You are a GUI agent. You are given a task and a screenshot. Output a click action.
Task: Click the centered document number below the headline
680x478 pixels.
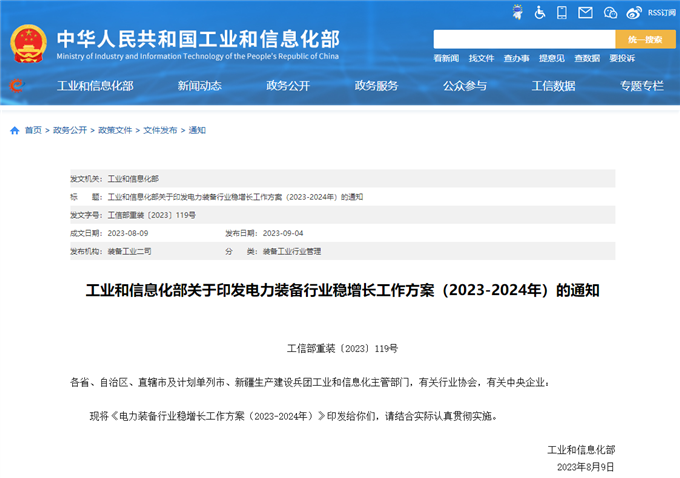click(x=343, y=348)
